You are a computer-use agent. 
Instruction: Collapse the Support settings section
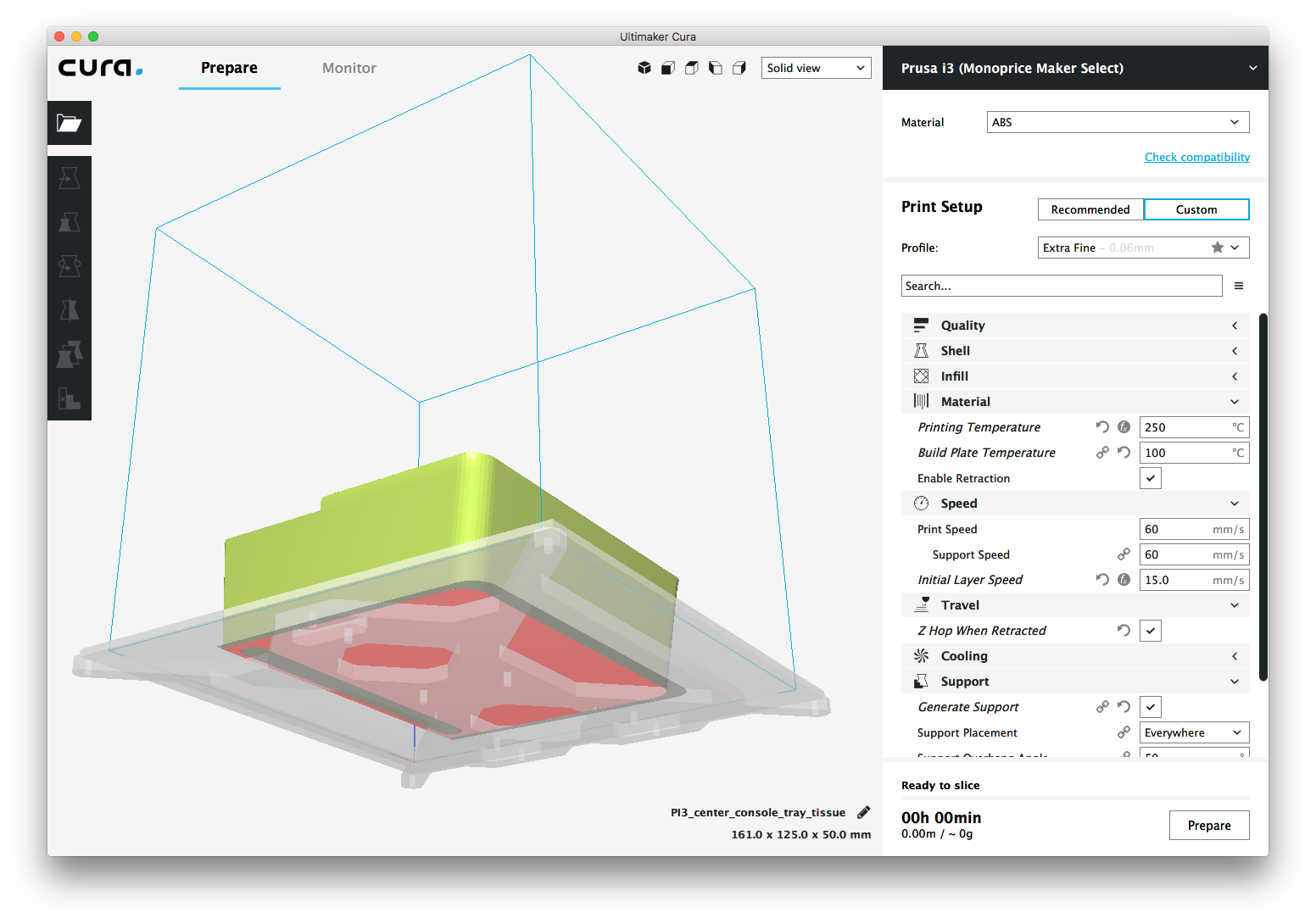click(1075, 682)
